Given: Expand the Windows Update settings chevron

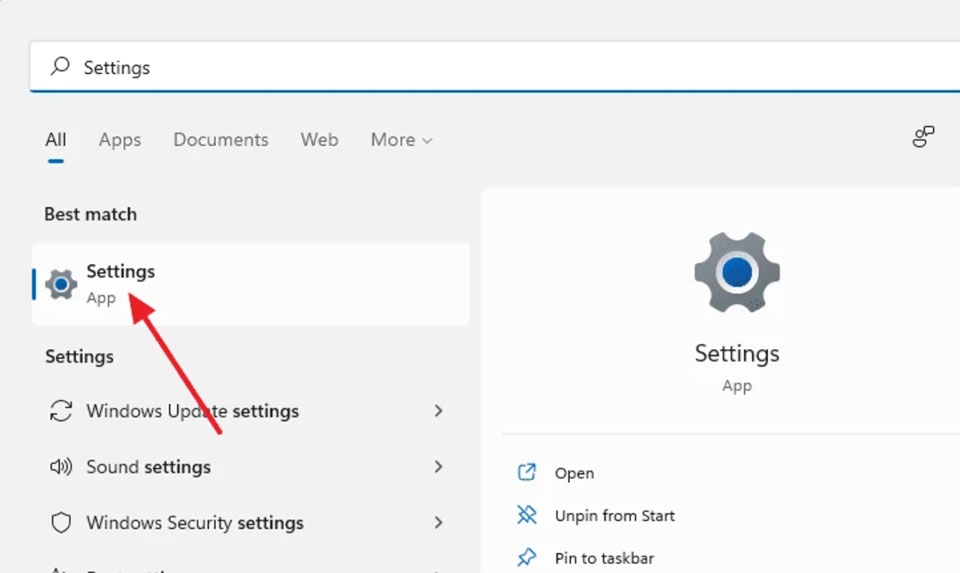Looking at the screenshot, I should (x=438, y=411).
